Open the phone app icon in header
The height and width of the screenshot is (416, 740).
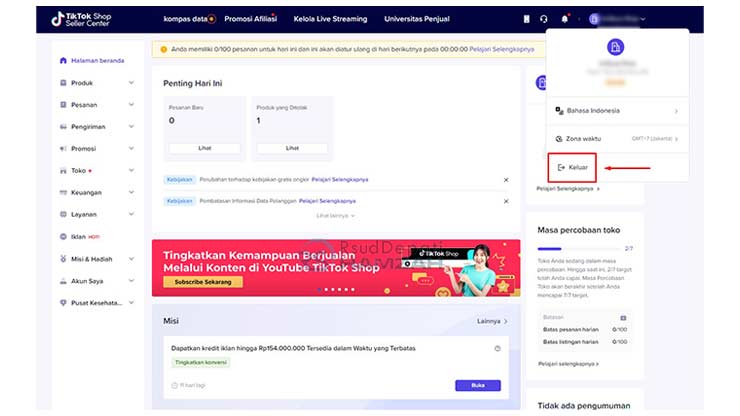pyautogui.click(x=526, y=19)
